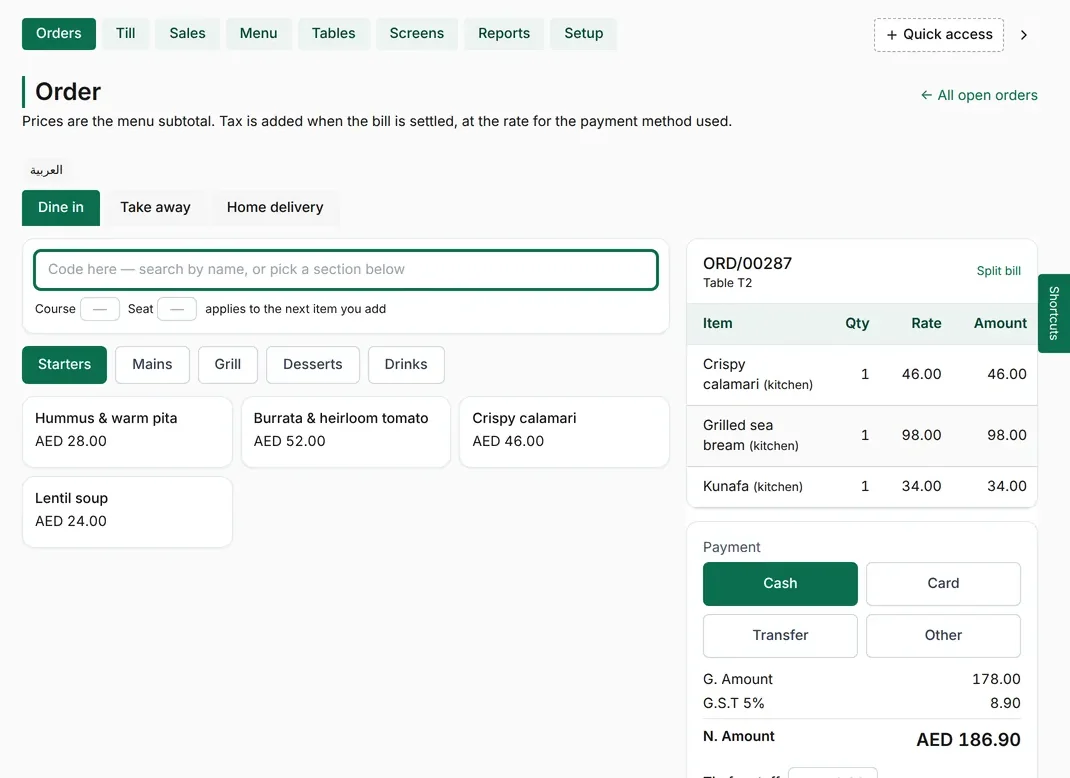1070x778 pixels.
Task: Switch language to Arabic (العربية)
Action: (x=46, y=170)
